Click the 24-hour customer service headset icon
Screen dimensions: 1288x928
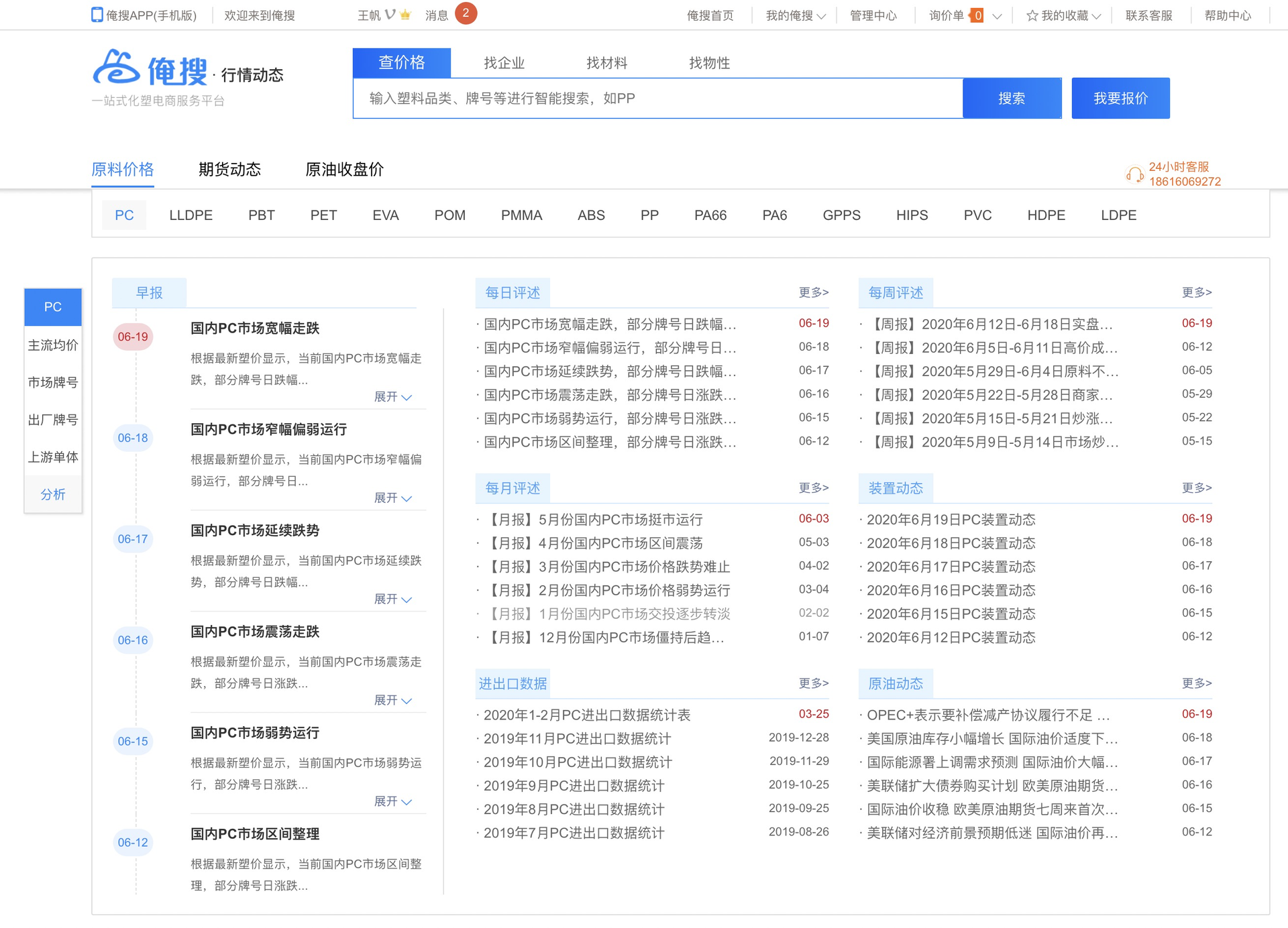[1134, 174]
